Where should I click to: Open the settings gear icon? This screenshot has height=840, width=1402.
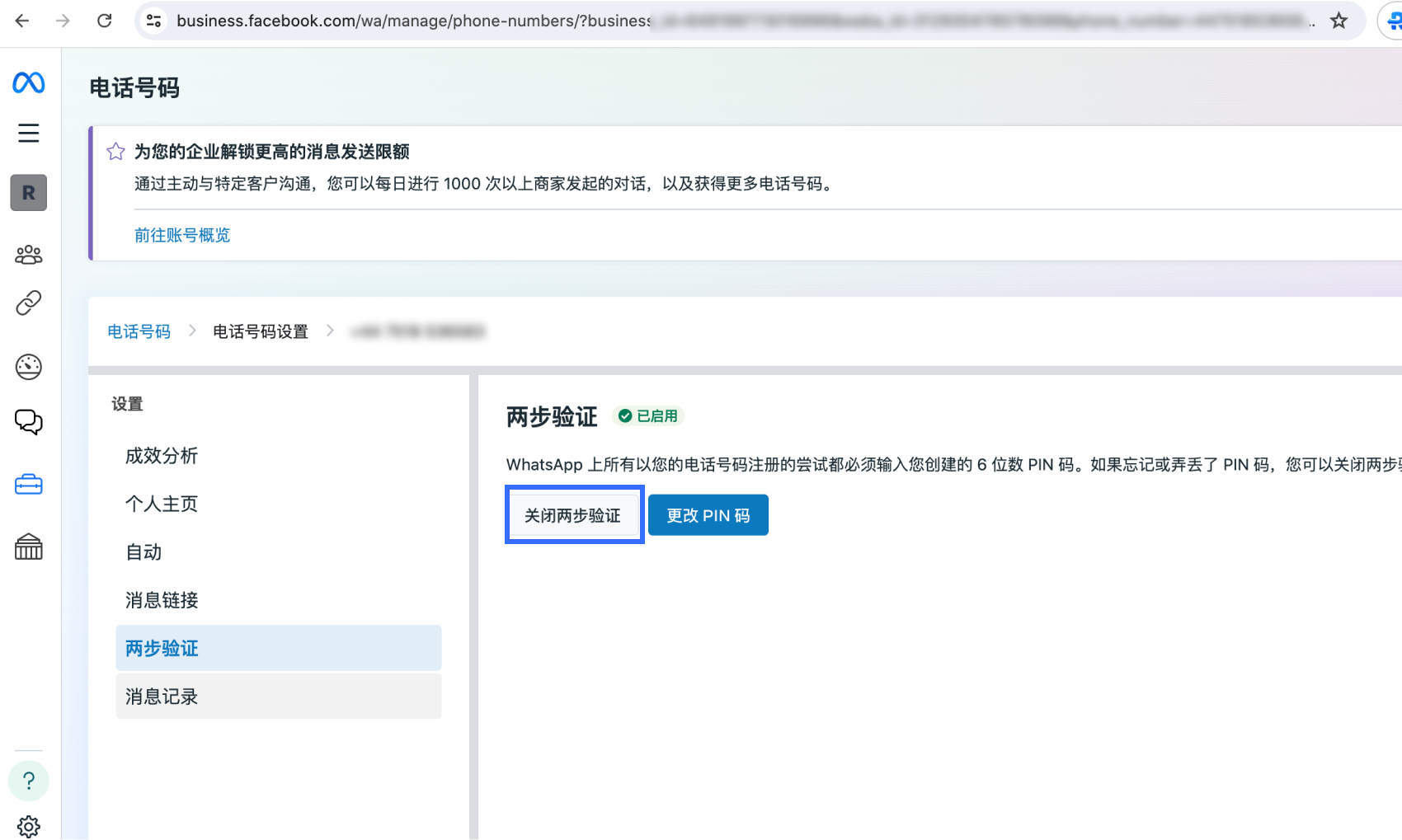coord(29,827)
